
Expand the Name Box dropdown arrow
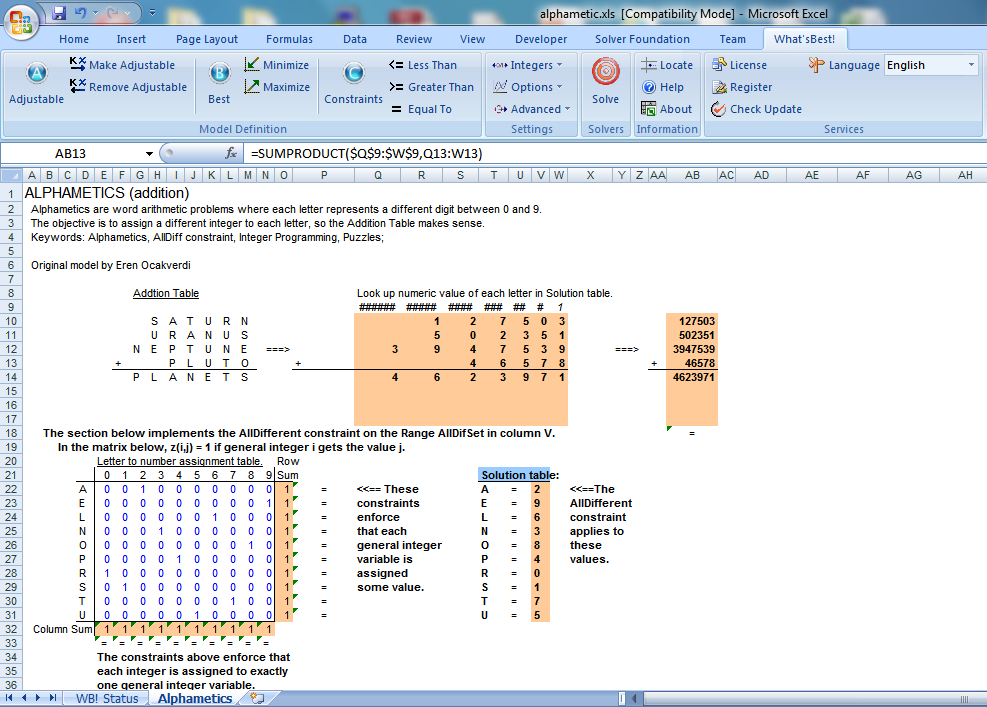[x=150, y=154]
